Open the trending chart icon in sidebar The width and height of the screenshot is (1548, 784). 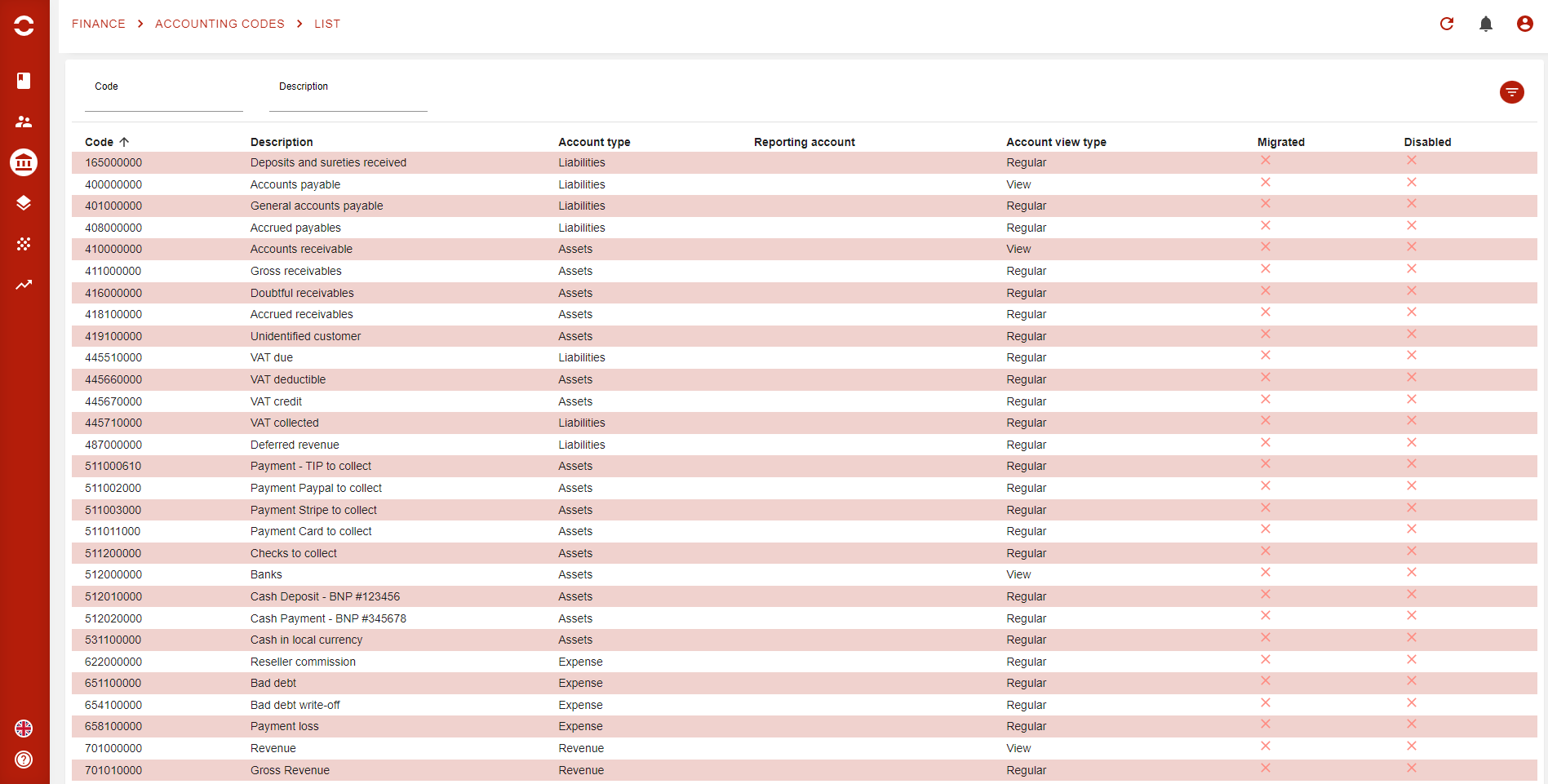tap(24, 285)
